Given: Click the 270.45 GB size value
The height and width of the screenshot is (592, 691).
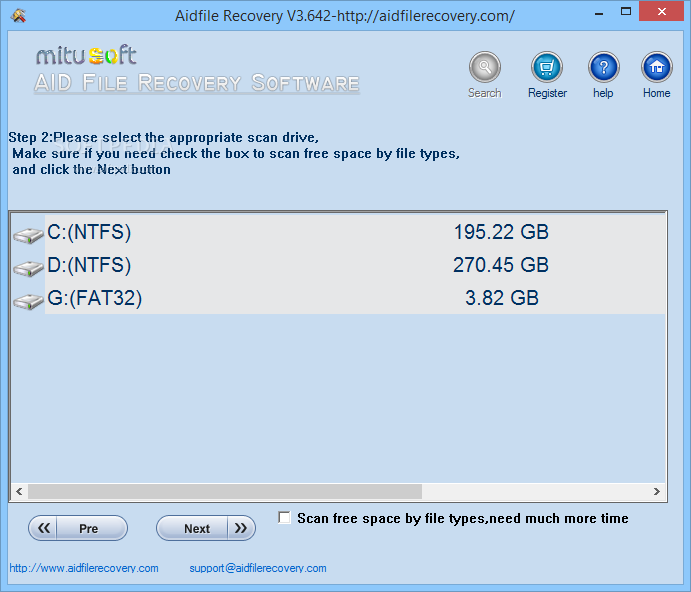Looking at the screenshot, I should point(501,265).
